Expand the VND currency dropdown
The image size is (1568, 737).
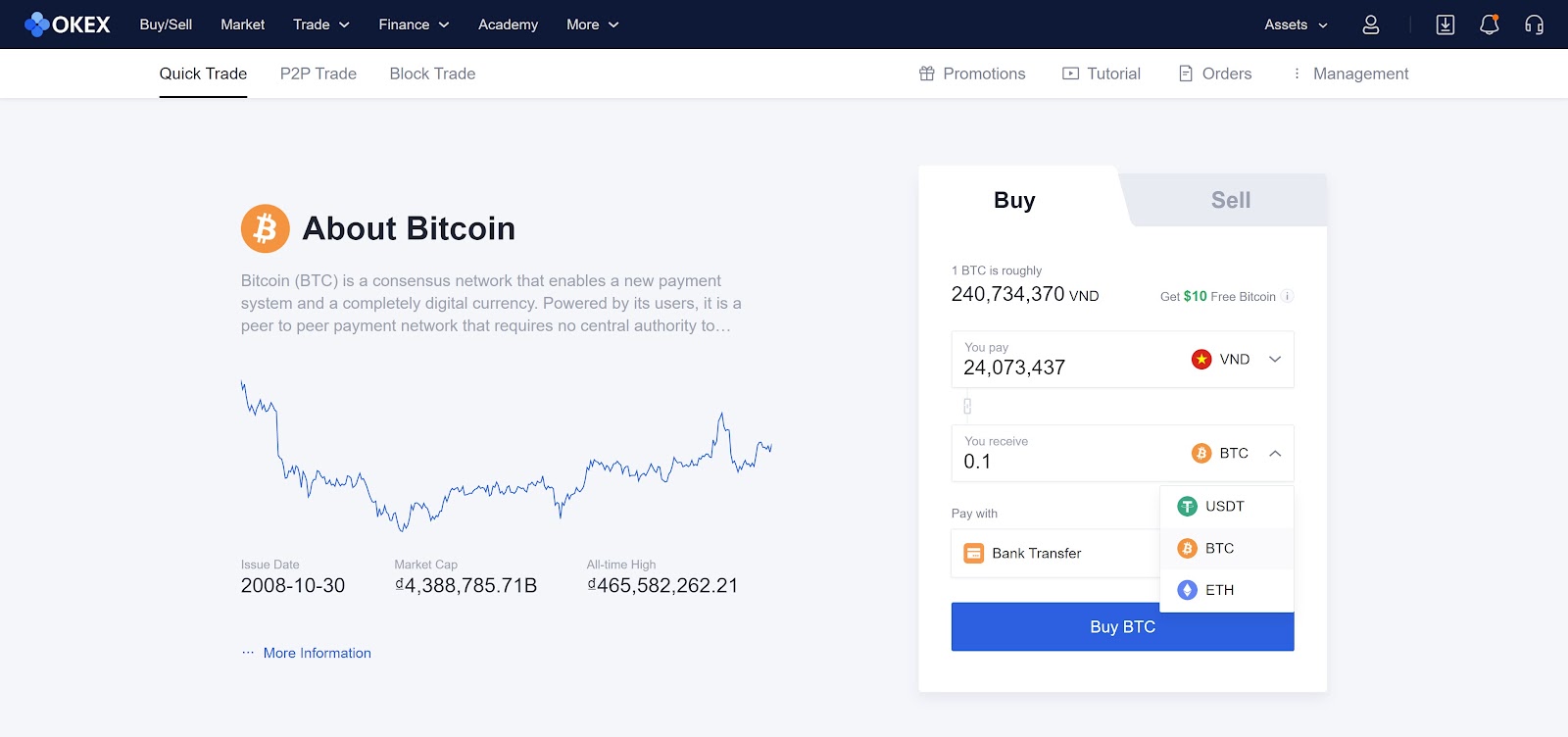(x=1237, y=360)
